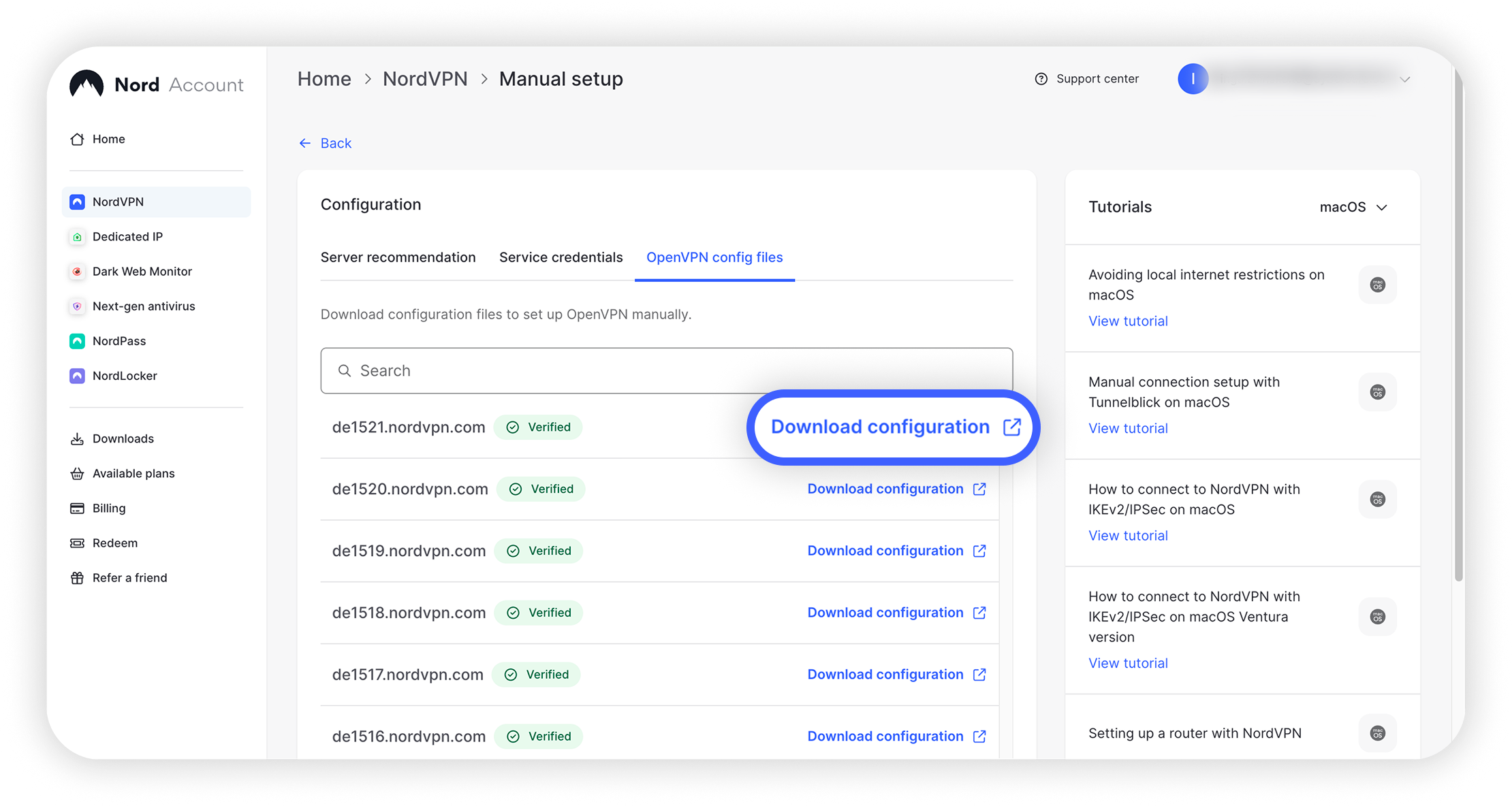View tutorial for avoiding local internet restrictions
This screenshot has width=1512, height=806.
coord(1128,321)
